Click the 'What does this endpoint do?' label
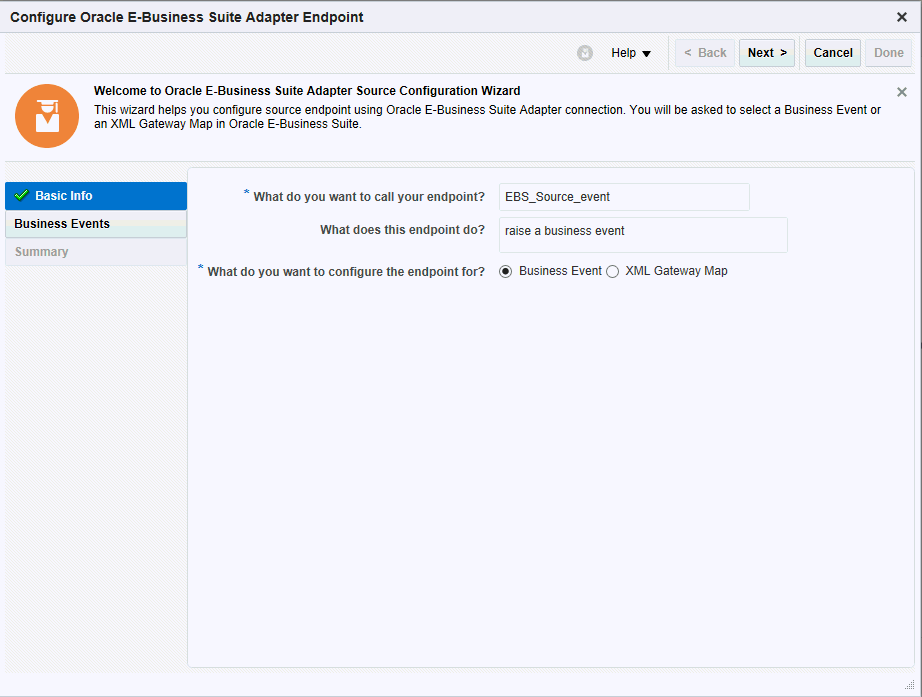The image size is (922, 697). pyautogui.click(x=402, y=230)
